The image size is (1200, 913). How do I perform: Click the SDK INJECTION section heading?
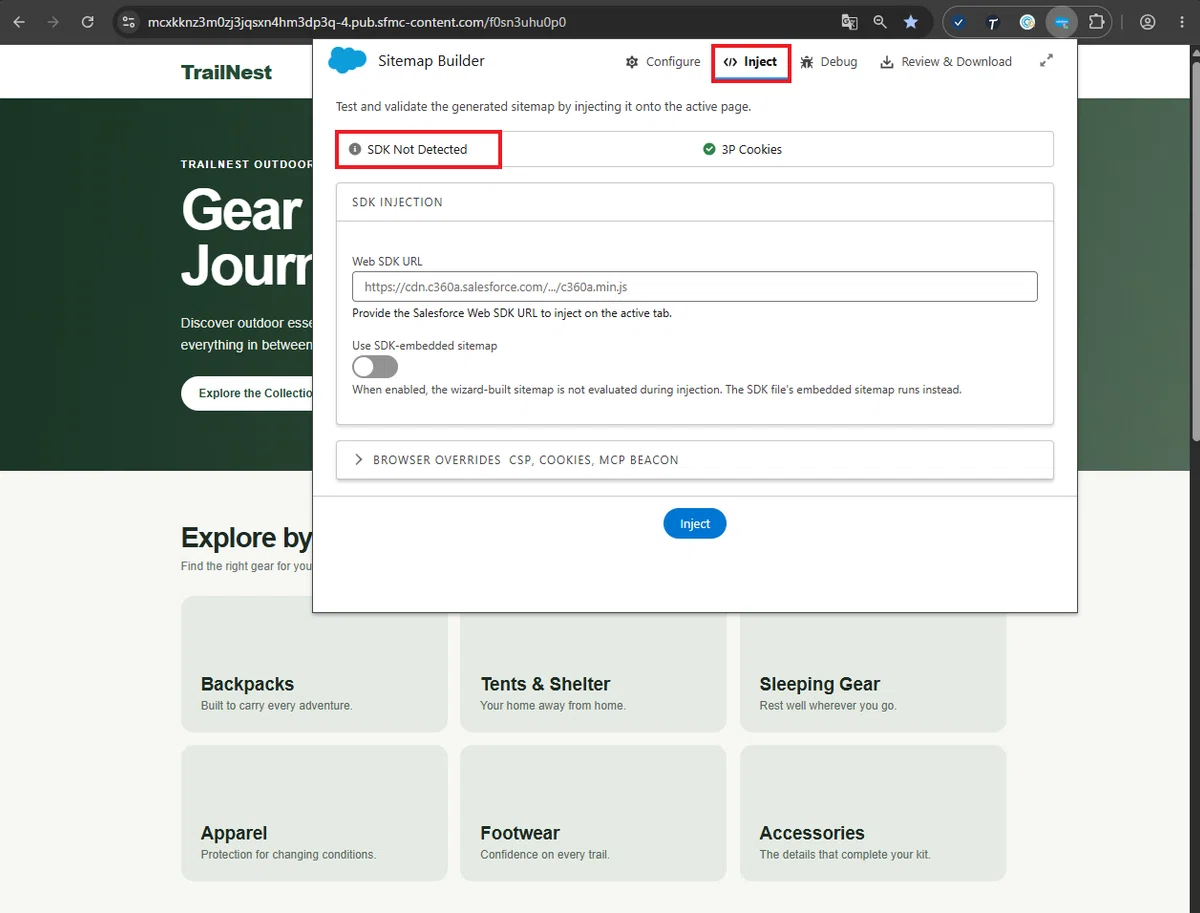[397, 202]
